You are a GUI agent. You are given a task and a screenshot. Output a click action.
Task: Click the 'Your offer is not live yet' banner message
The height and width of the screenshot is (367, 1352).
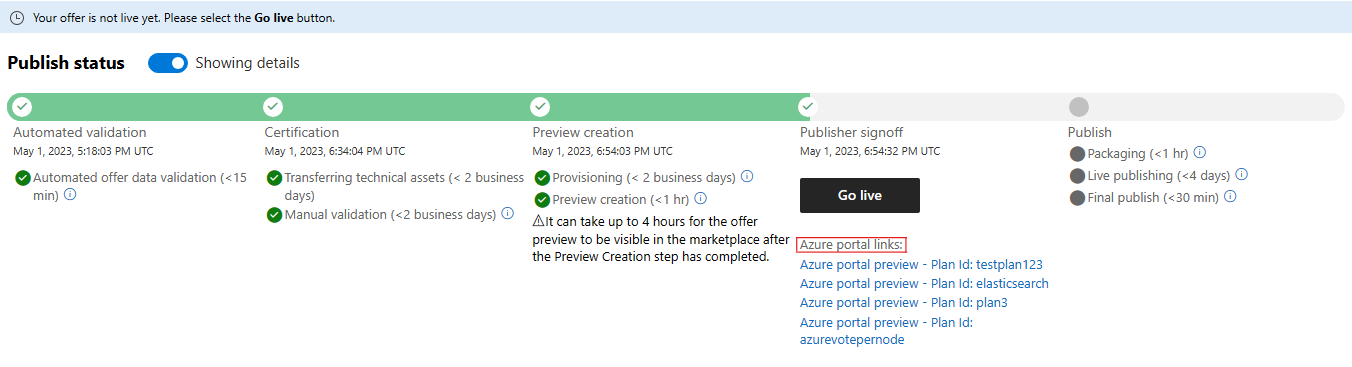pos(184,18)
